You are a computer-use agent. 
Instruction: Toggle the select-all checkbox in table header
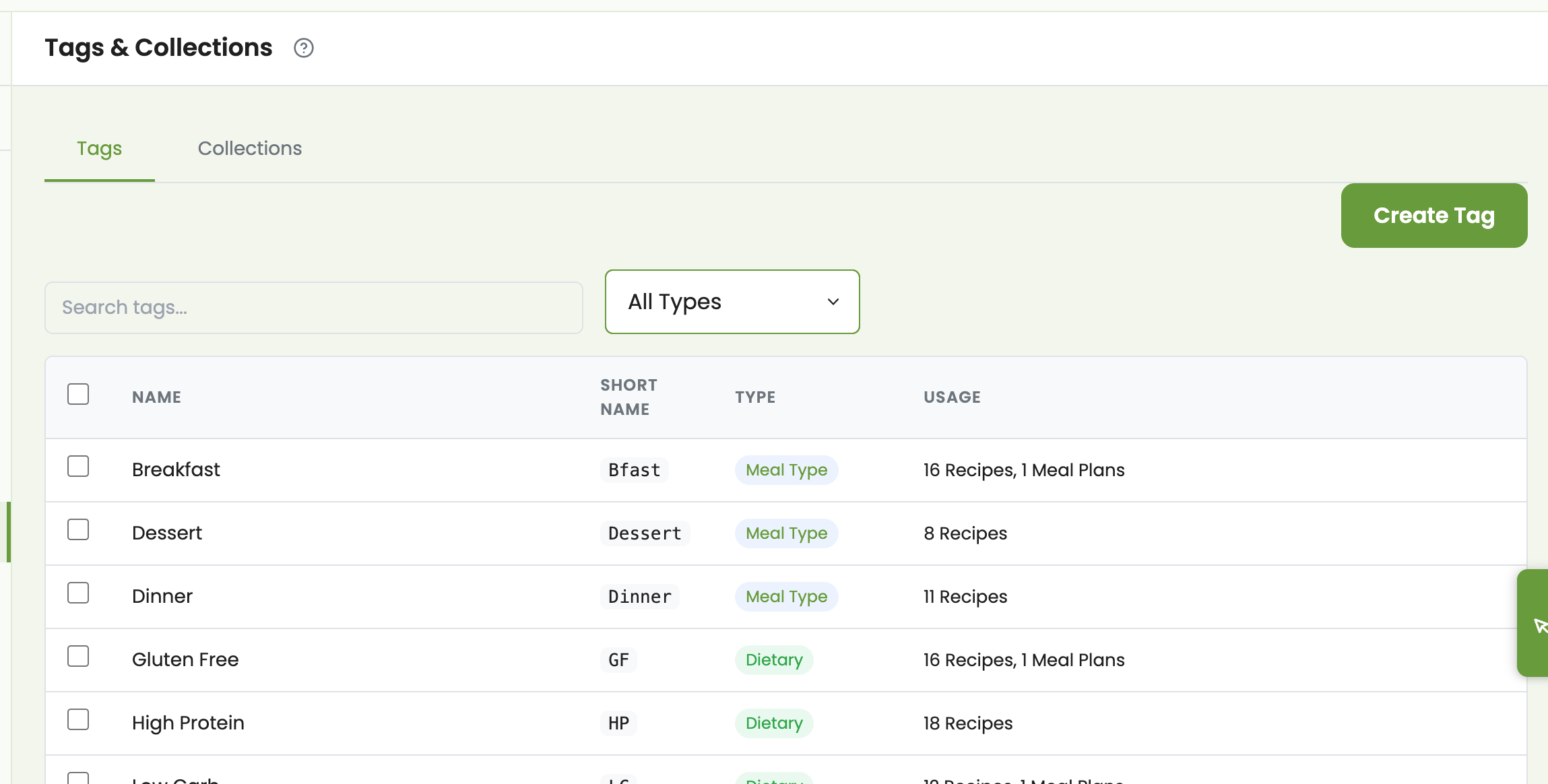click(x=78, y=394)
